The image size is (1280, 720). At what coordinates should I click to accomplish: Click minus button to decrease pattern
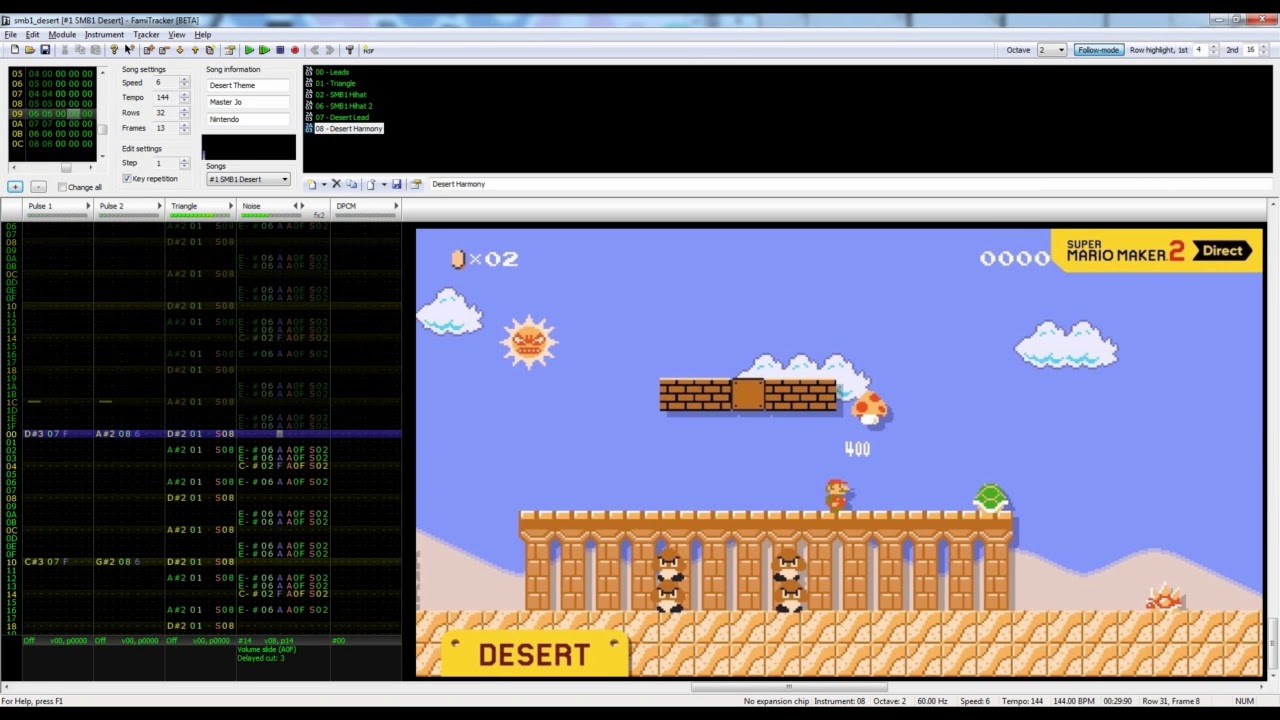click(38, 187)
